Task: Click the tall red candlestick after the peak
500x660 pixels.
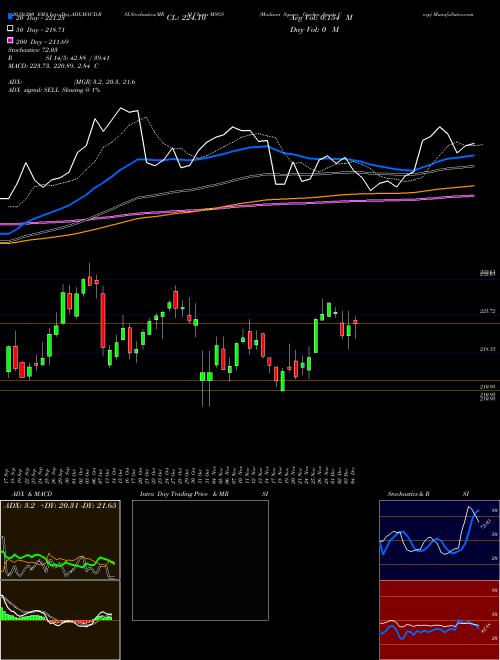Action: (103, 320)
